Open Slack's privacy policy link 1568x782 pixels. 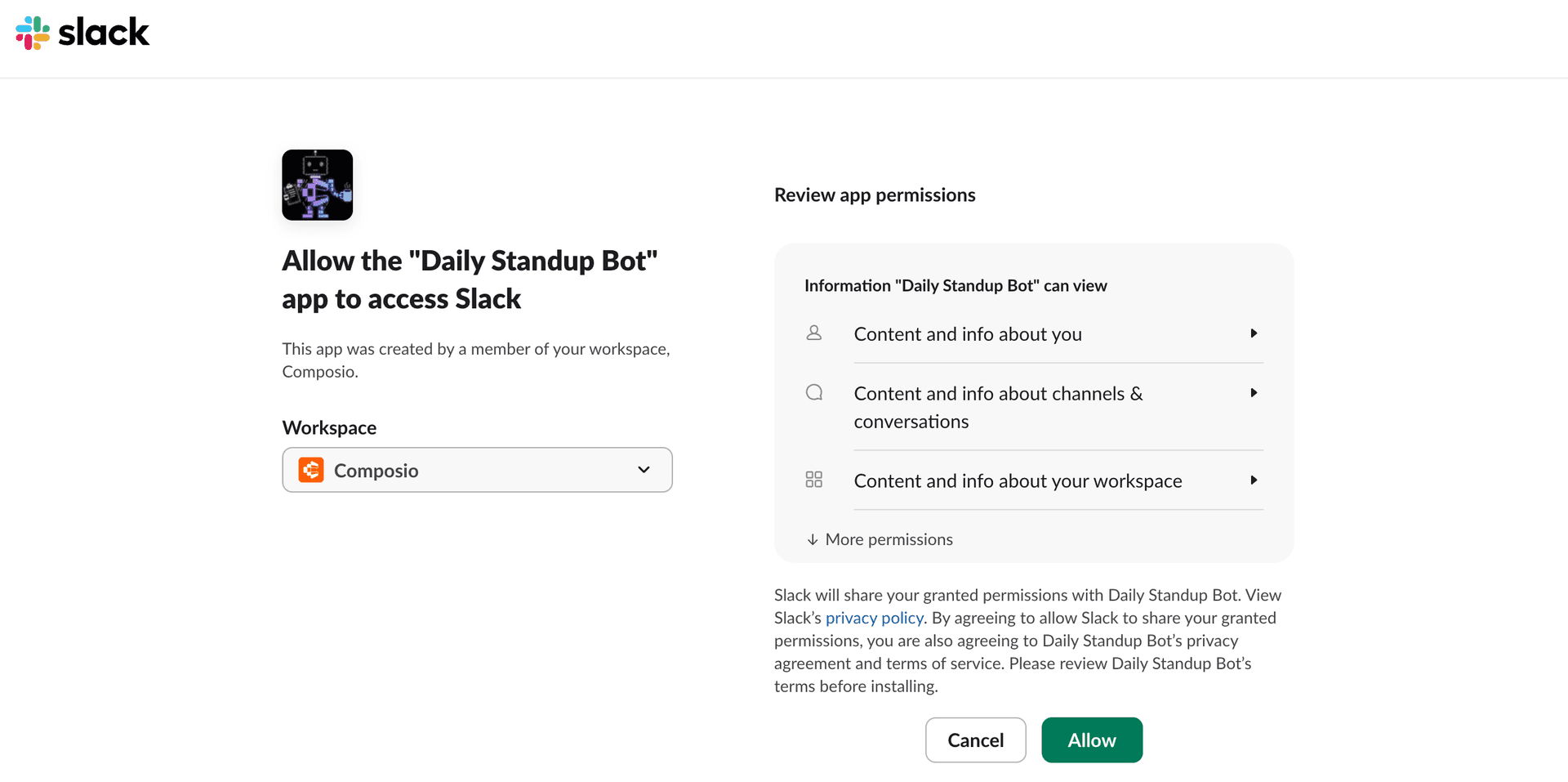tap(874, 618)
